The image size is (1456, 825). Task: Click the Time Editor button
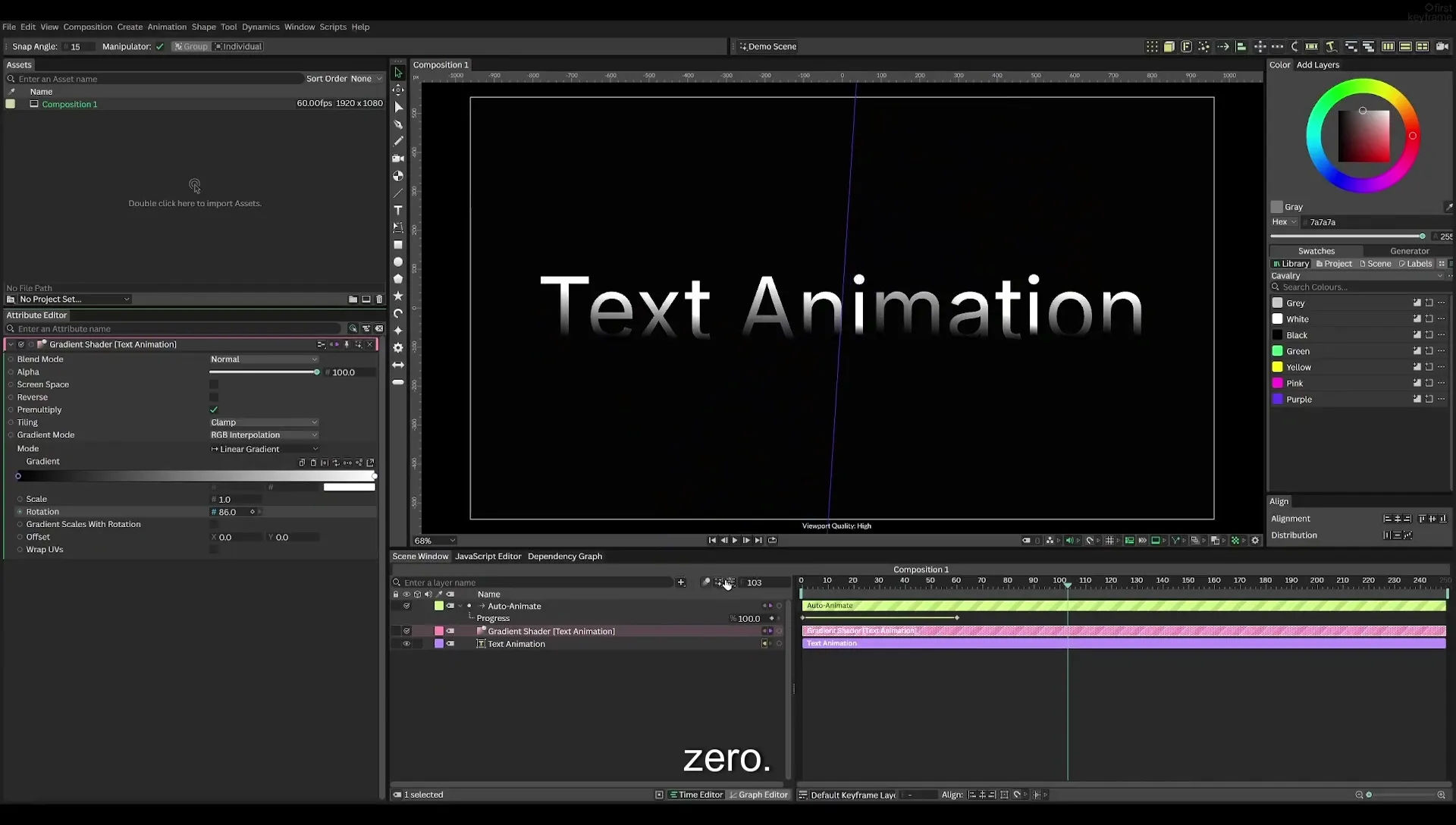coord(696,795)
